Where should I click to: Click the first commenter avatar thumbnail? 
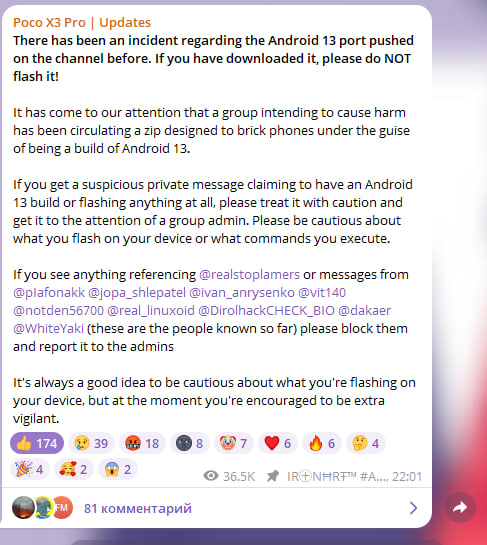coord(23,507)
